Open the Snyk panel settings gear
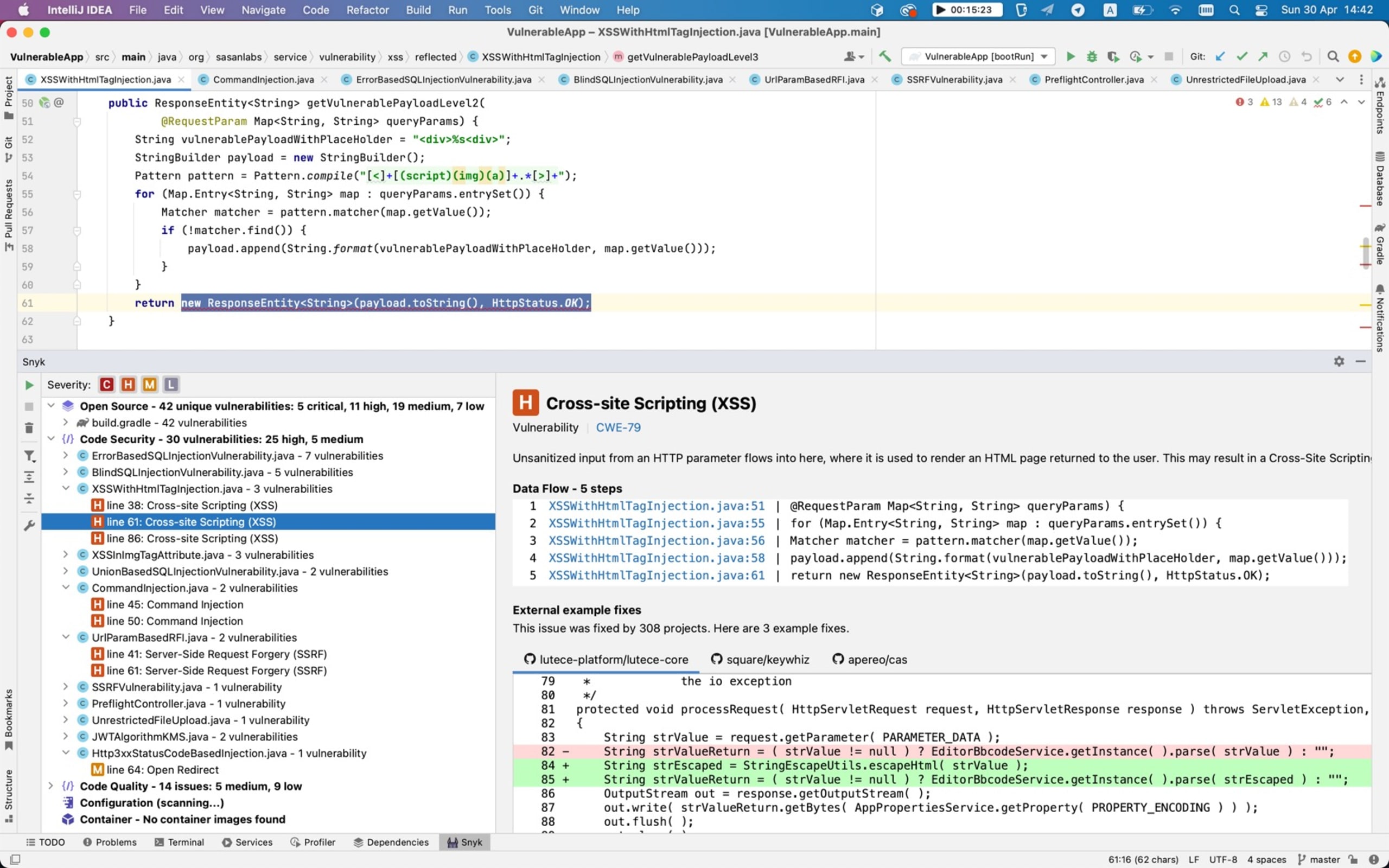This screenshot has width=1389, height=868. pyautogui.click(x=1339, y=361)
